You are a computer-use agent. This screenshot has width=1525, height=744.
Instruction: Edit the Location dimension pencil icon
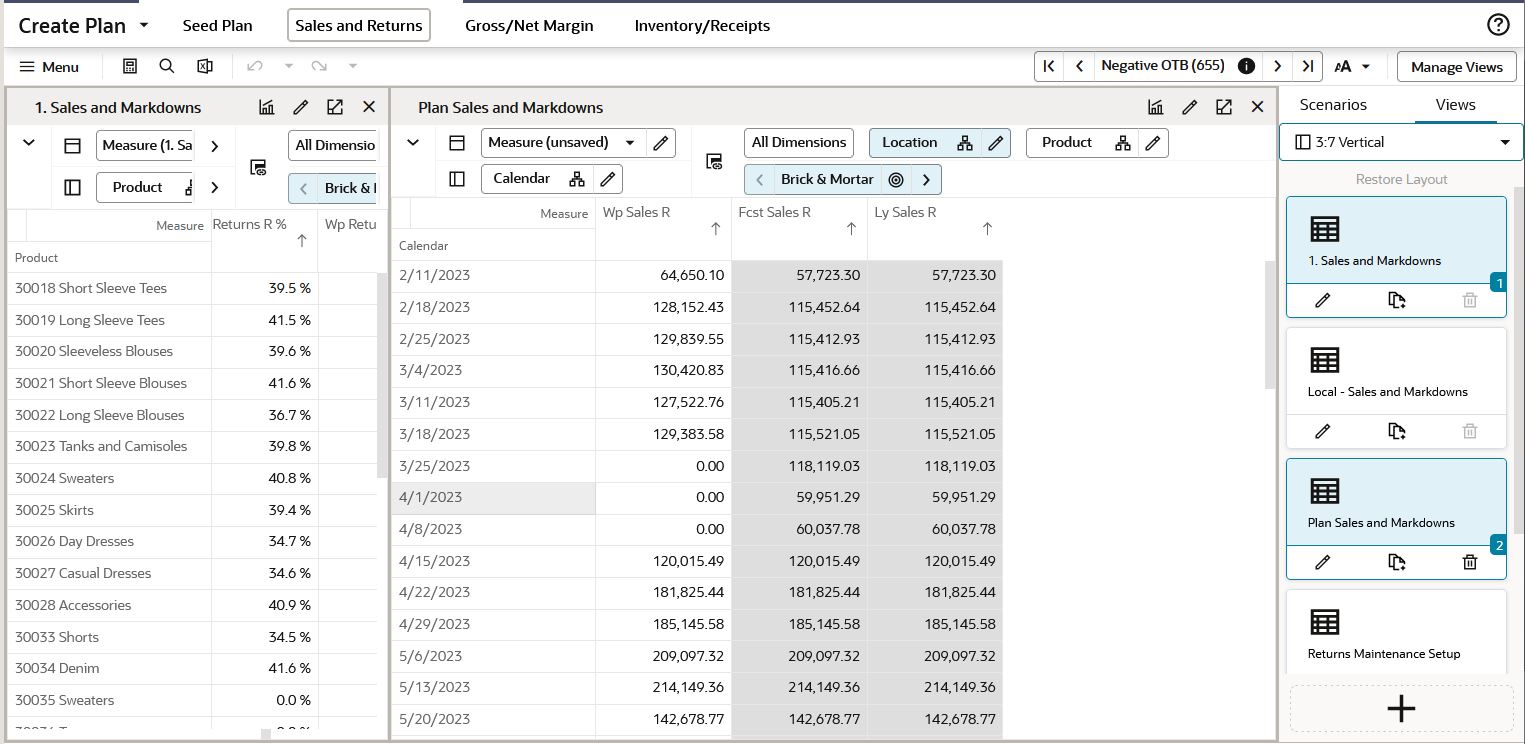click(x=995, y=143)
